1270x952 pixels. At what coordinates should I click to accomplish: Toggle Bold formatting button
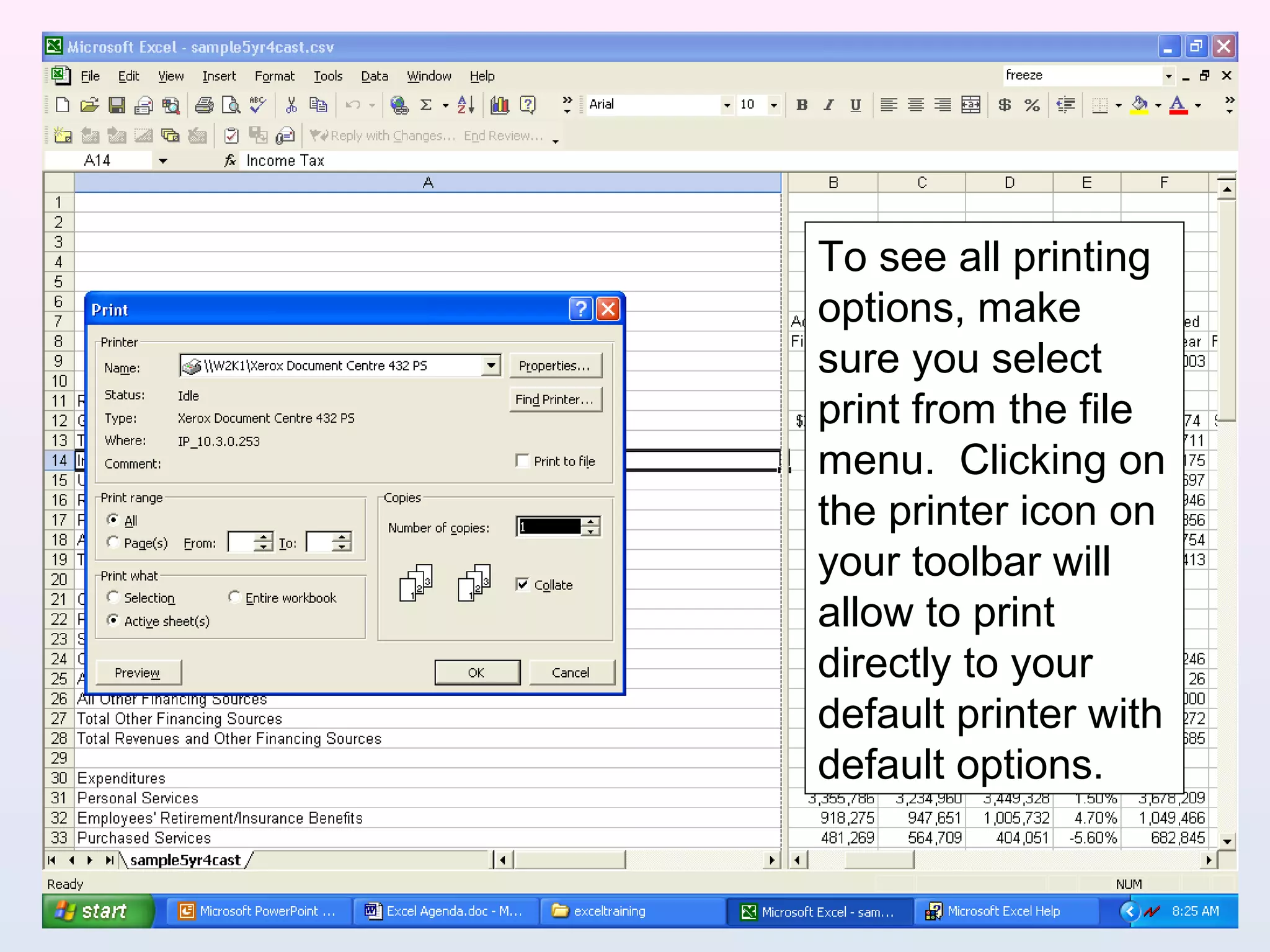(x=802, y=105)
